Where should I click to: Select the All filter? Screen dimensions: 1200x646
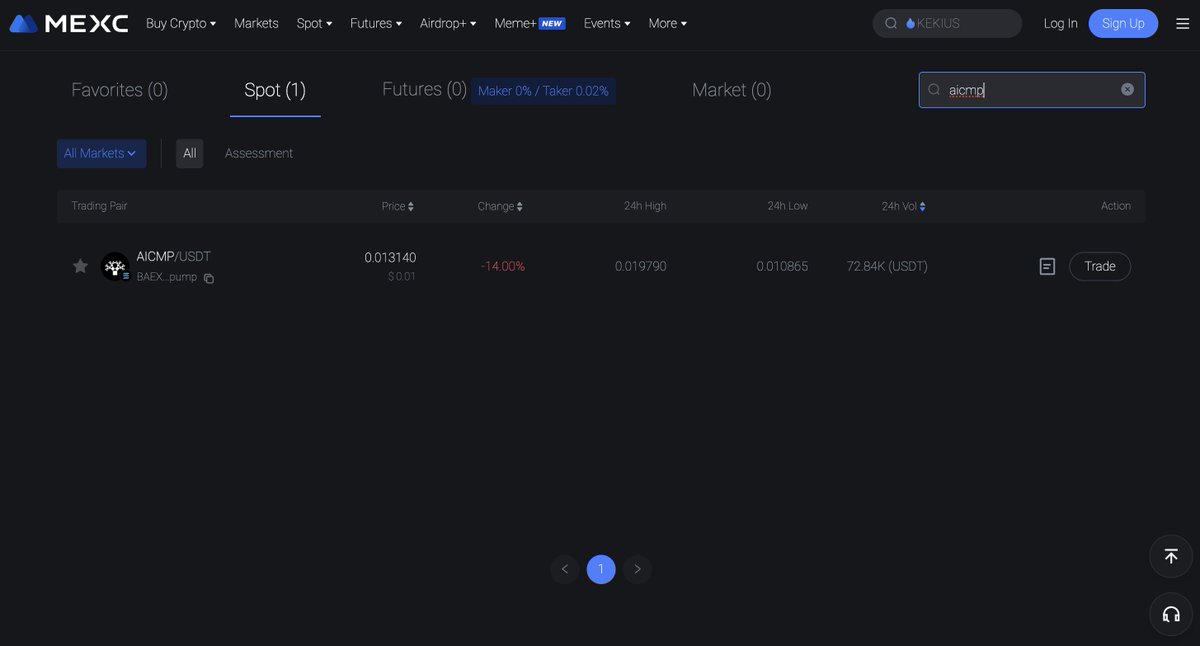190,153
